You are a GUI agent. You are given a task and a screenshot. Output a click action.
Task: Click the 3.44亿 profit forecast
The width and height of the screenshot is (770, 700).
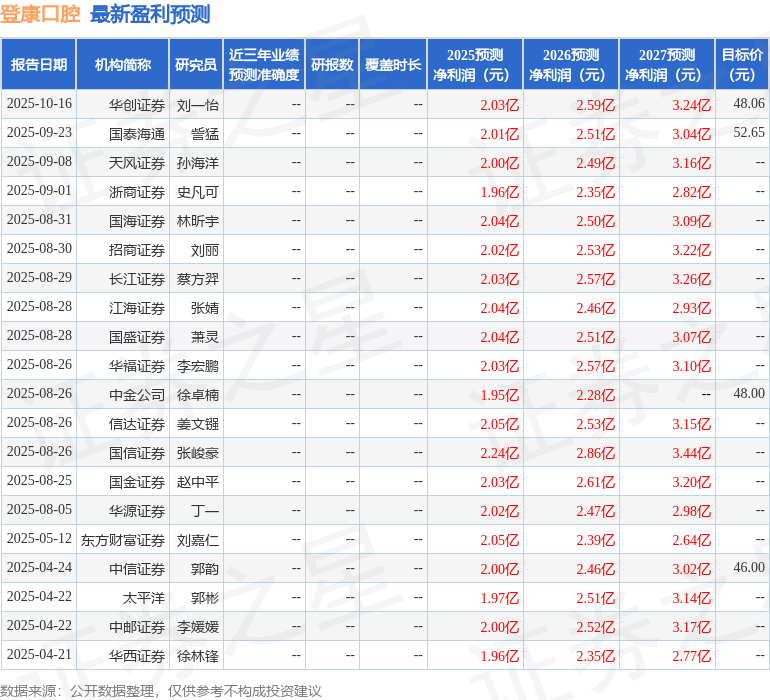(691, 453)
